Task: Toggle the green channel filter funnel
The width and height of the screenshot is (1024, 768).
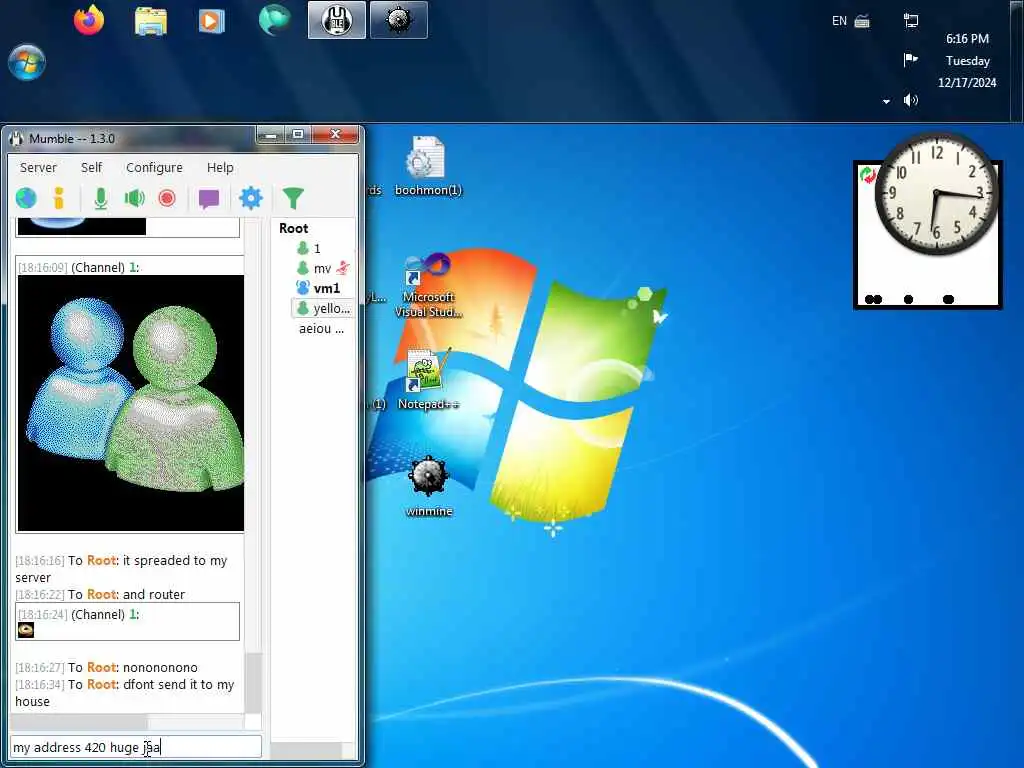Action: click(x=293, y=198)
